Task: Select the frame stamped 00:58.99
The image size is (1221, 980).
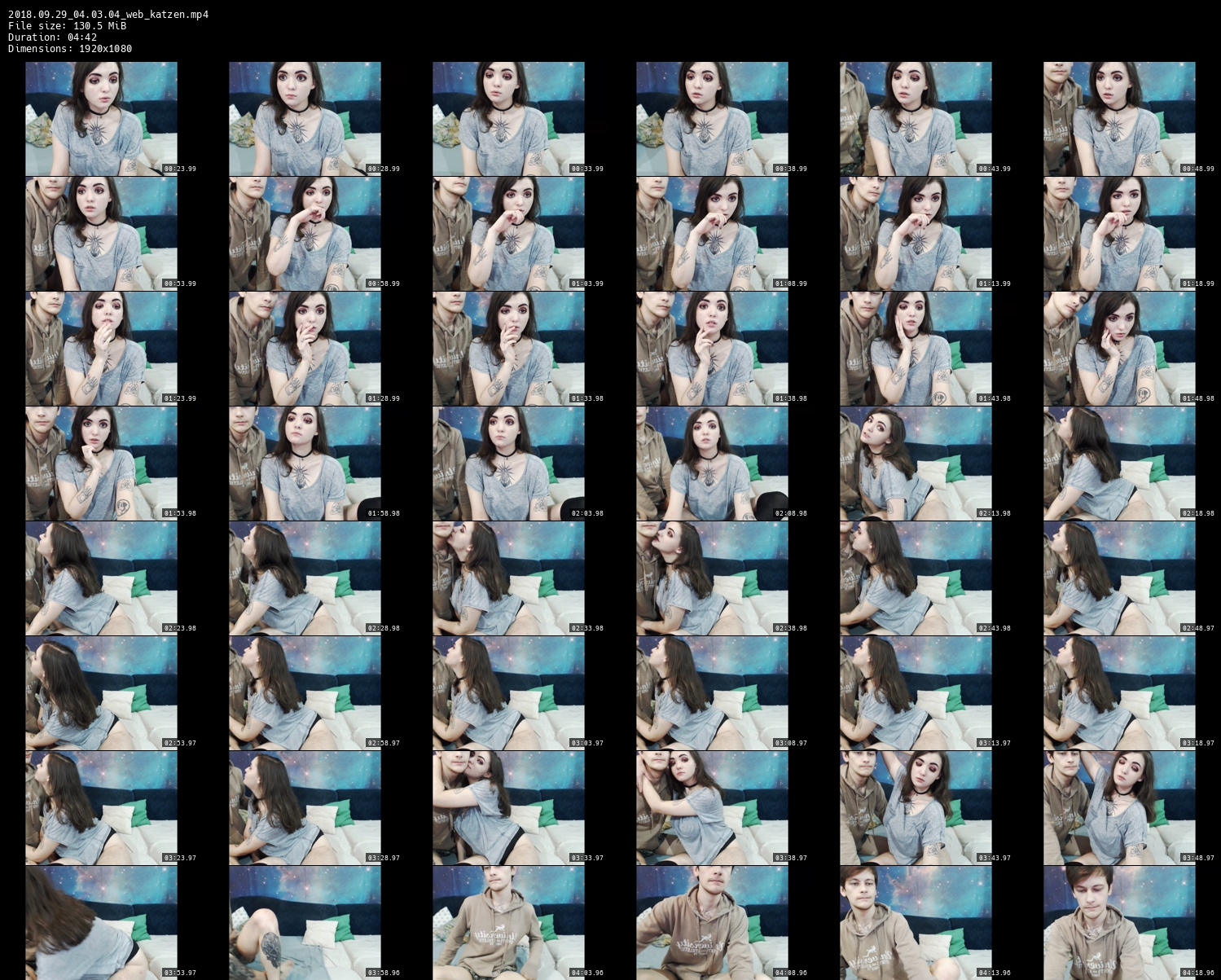Action: 305,234
